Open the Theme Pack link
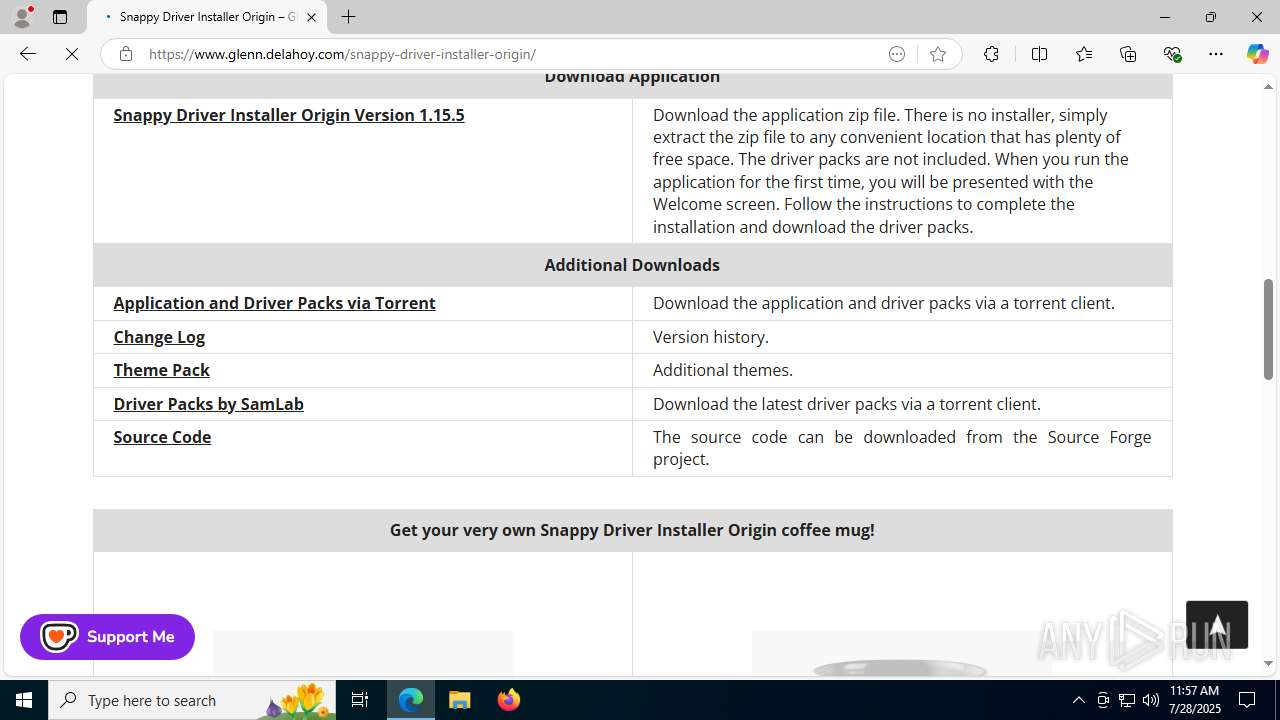This screenshot has width=1280, height=720. click(x=161, y=370)
